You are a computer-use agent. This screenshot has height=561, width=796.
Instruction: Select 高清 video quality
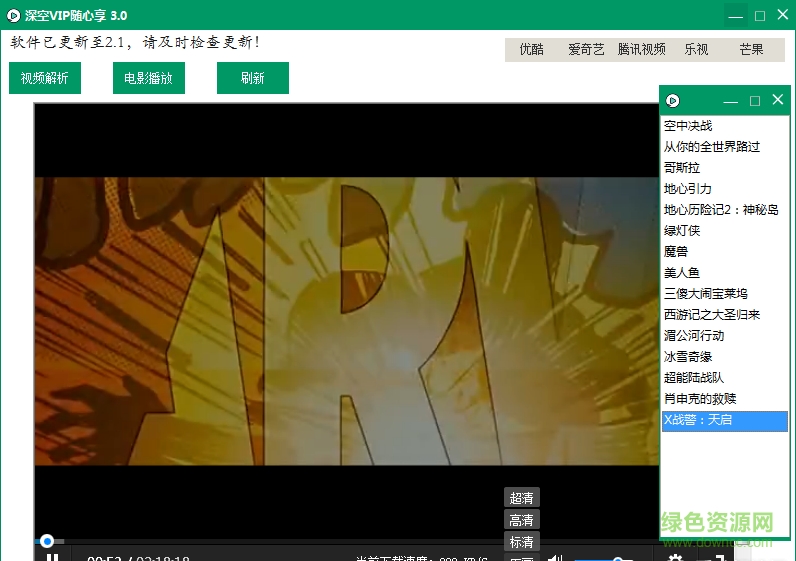coord(522,520)
